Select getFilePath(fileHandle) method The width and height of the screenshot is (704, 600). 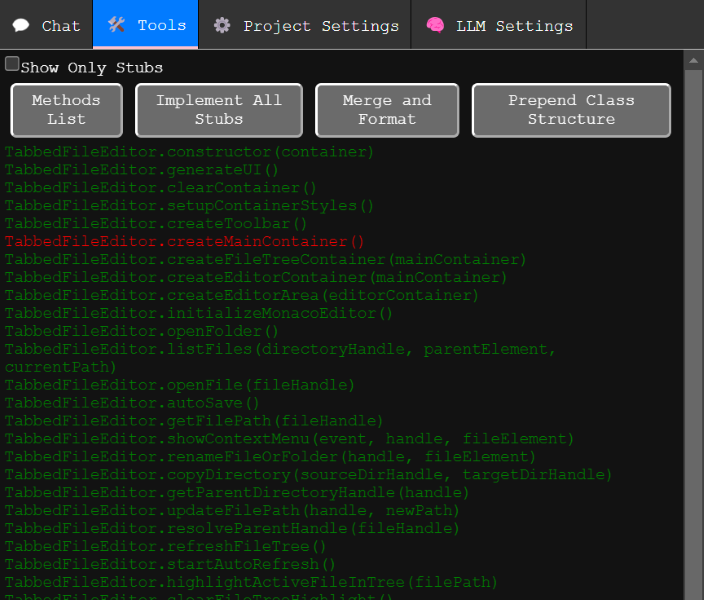point(194,421)
